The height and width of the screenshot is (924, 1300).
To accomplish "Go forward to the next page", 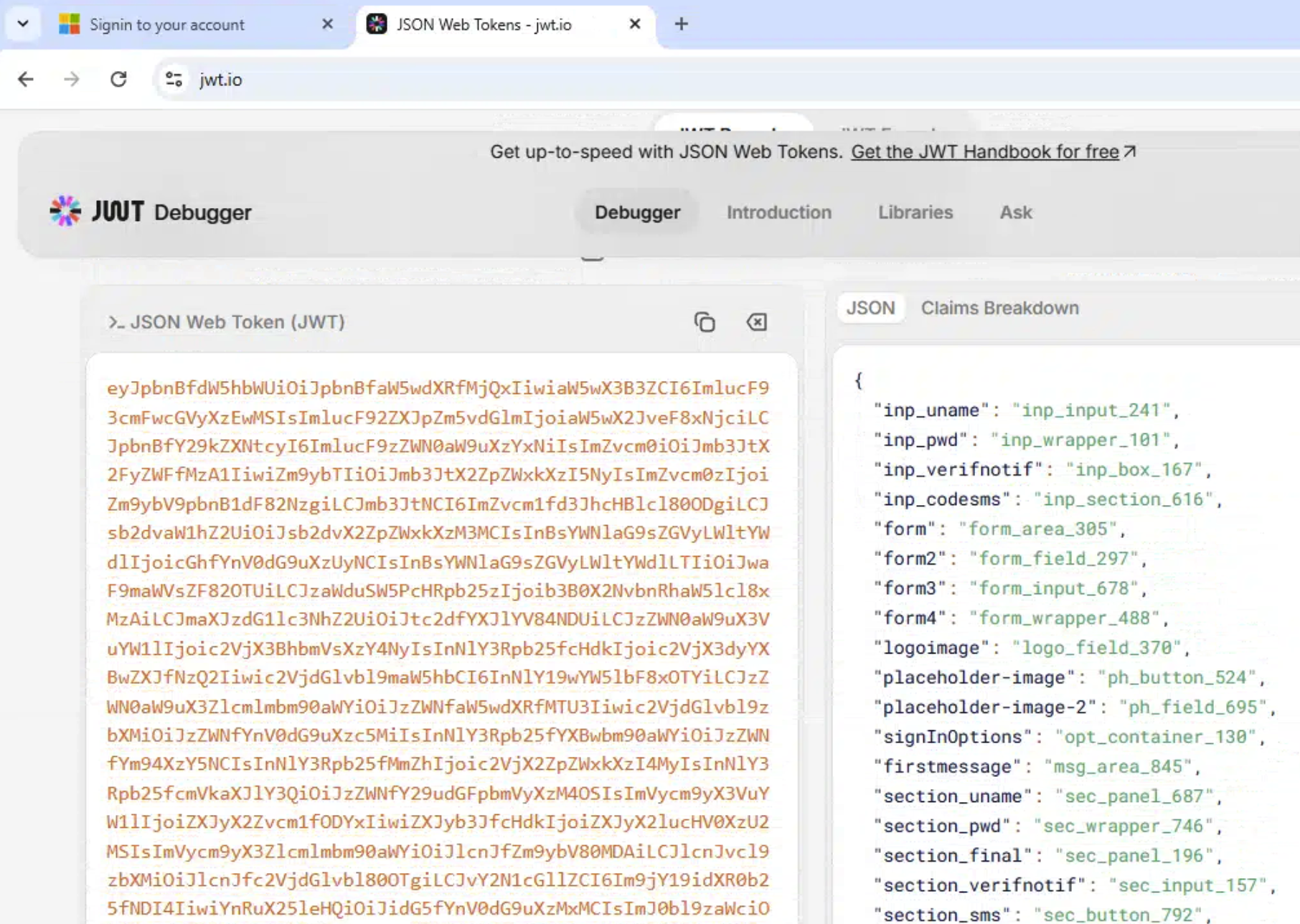I will [x=72, y=79].
